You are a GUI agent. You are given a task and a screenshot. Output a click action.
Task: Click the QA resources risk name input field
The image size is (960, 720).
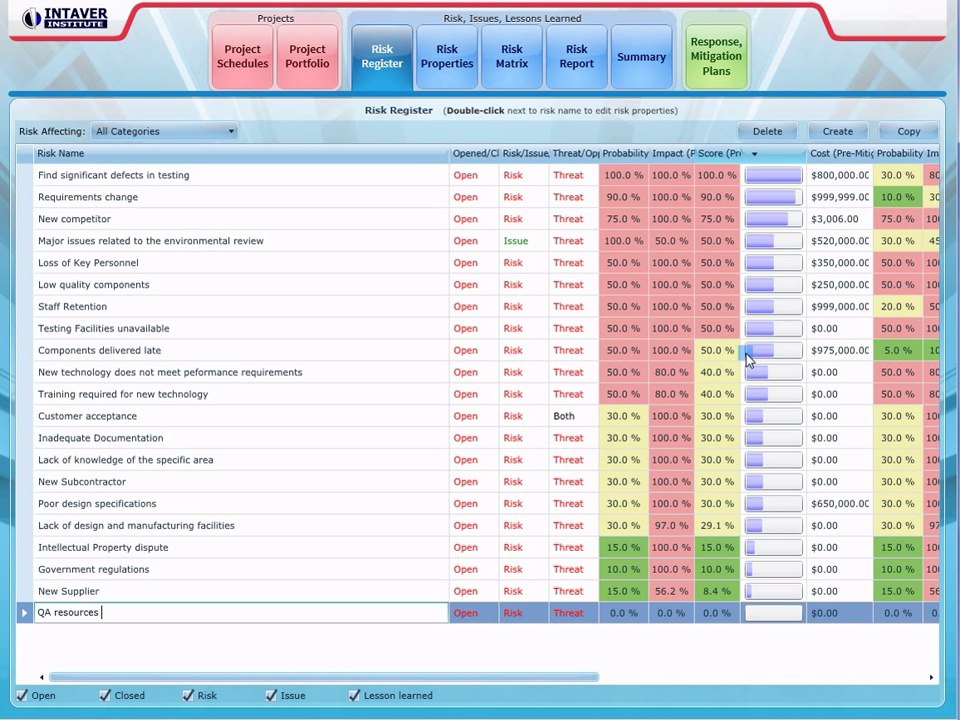pos(241,613)
